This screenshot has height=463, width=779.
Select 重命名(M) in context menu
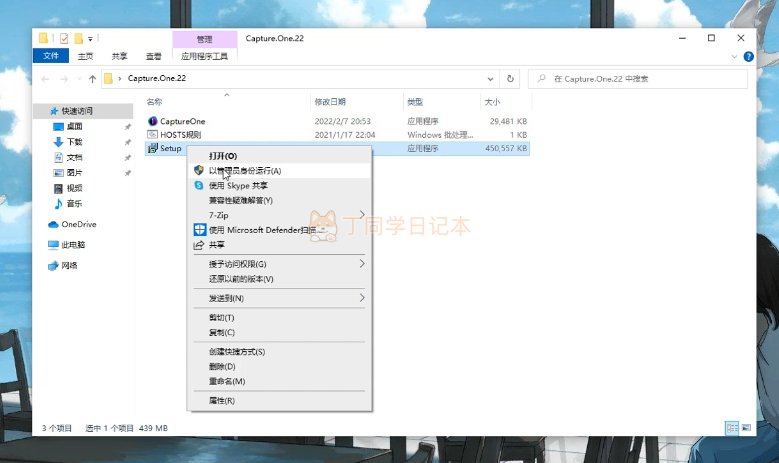click(x=279, y=382)
